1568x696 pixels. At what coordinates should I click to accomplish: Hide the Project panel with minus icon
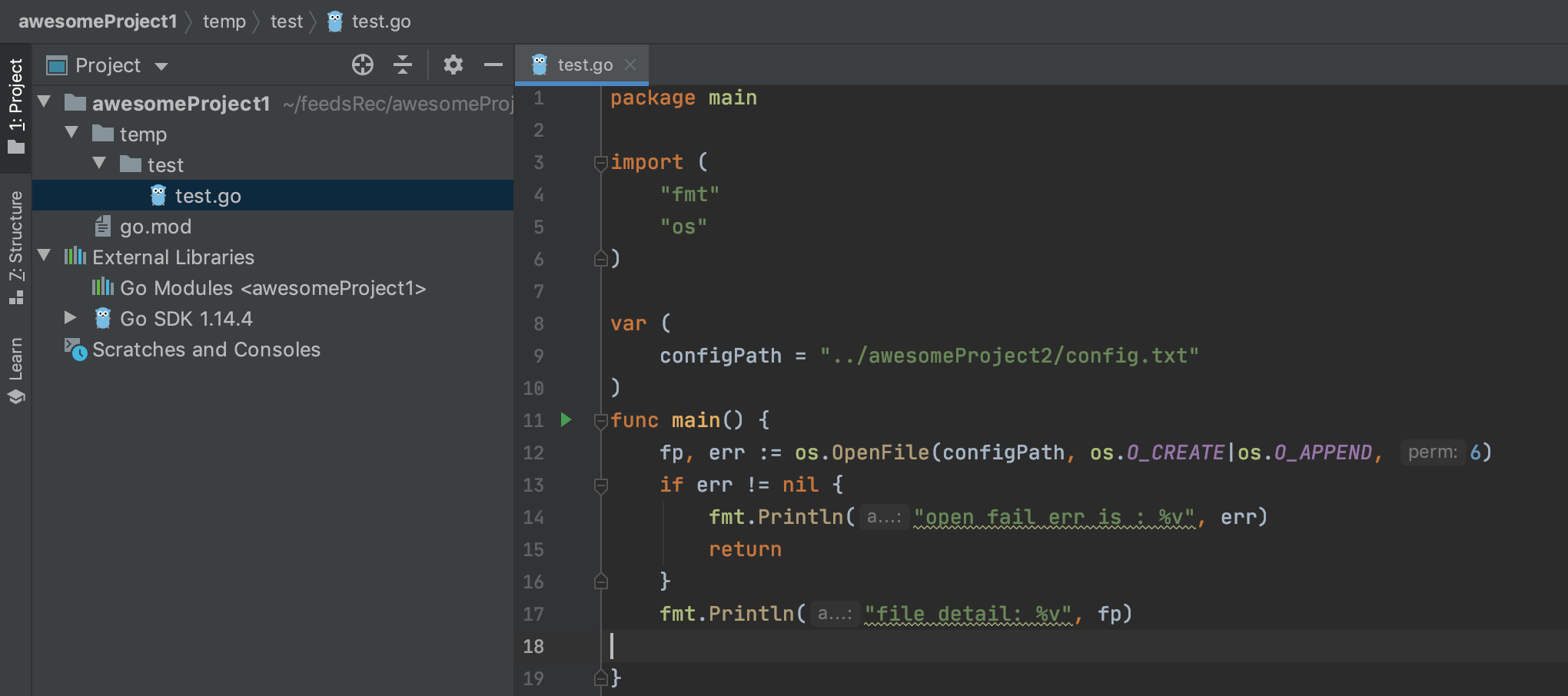coord(493,65)
